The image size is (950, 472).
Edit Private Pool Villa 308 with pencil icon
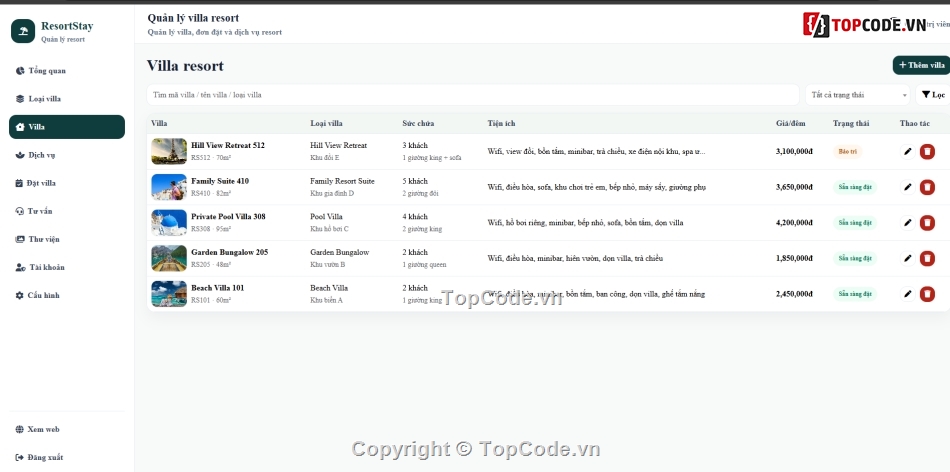point(907,223)
